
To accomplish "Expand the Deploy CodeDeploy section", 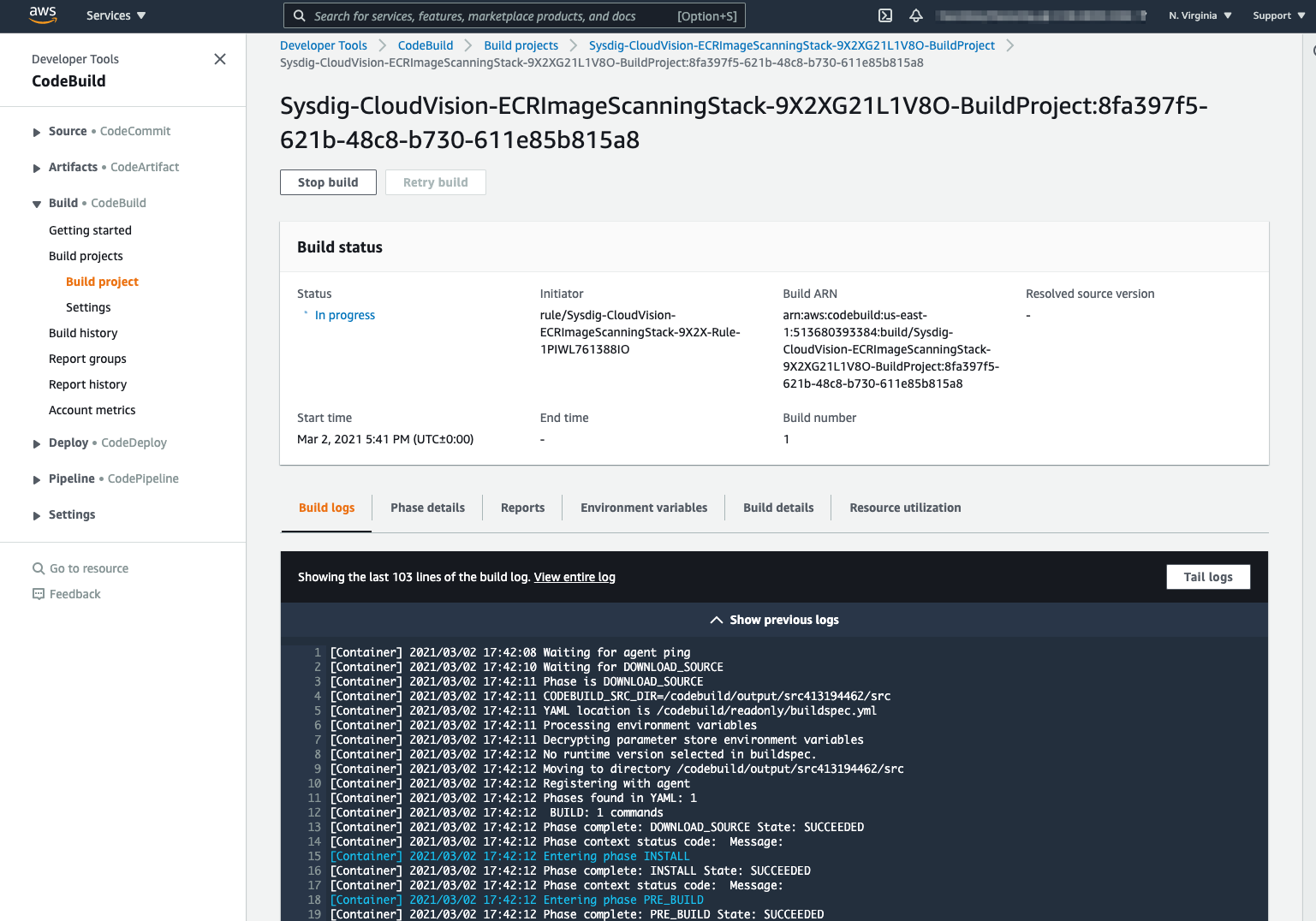I will (37, 443).
